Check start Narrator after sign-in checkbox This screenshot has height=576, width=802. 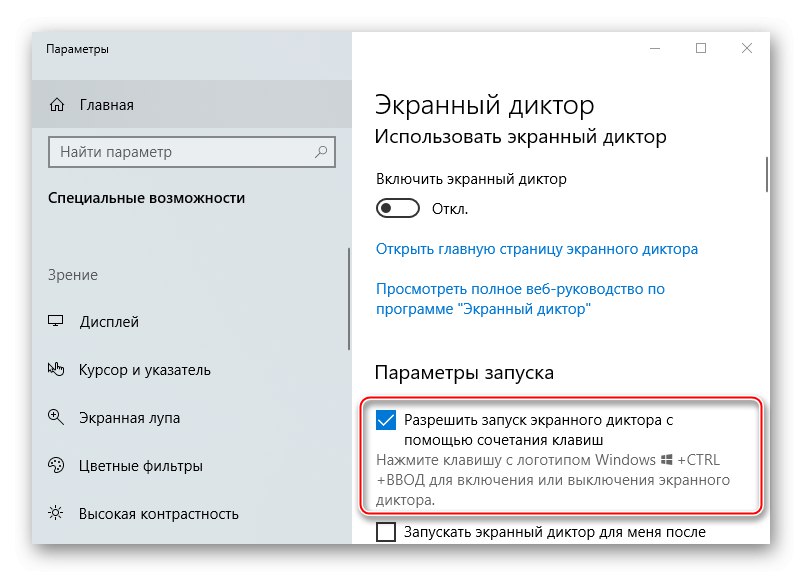click(386, 532)
